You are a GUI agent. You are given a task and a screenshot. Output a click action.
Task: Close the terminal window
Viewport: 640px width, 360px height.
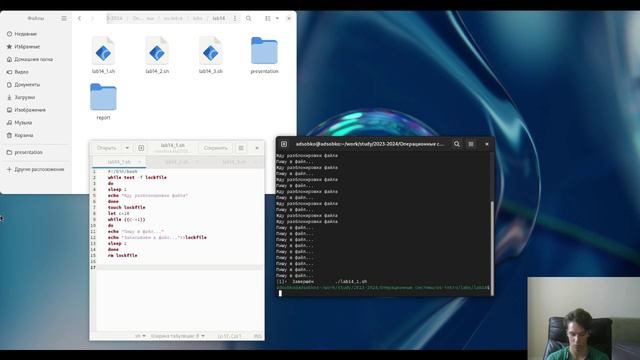[487, 144]
